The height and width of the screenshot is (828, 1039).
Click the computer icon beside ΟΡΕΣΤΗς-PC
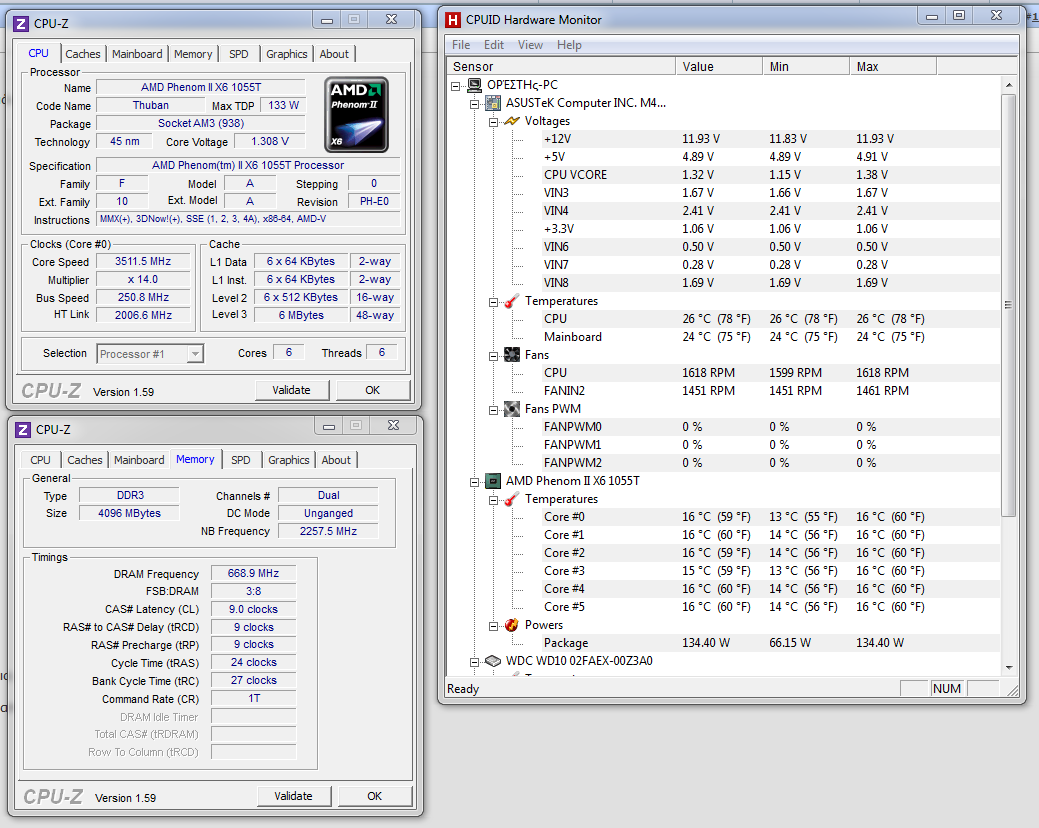point(474,85)
